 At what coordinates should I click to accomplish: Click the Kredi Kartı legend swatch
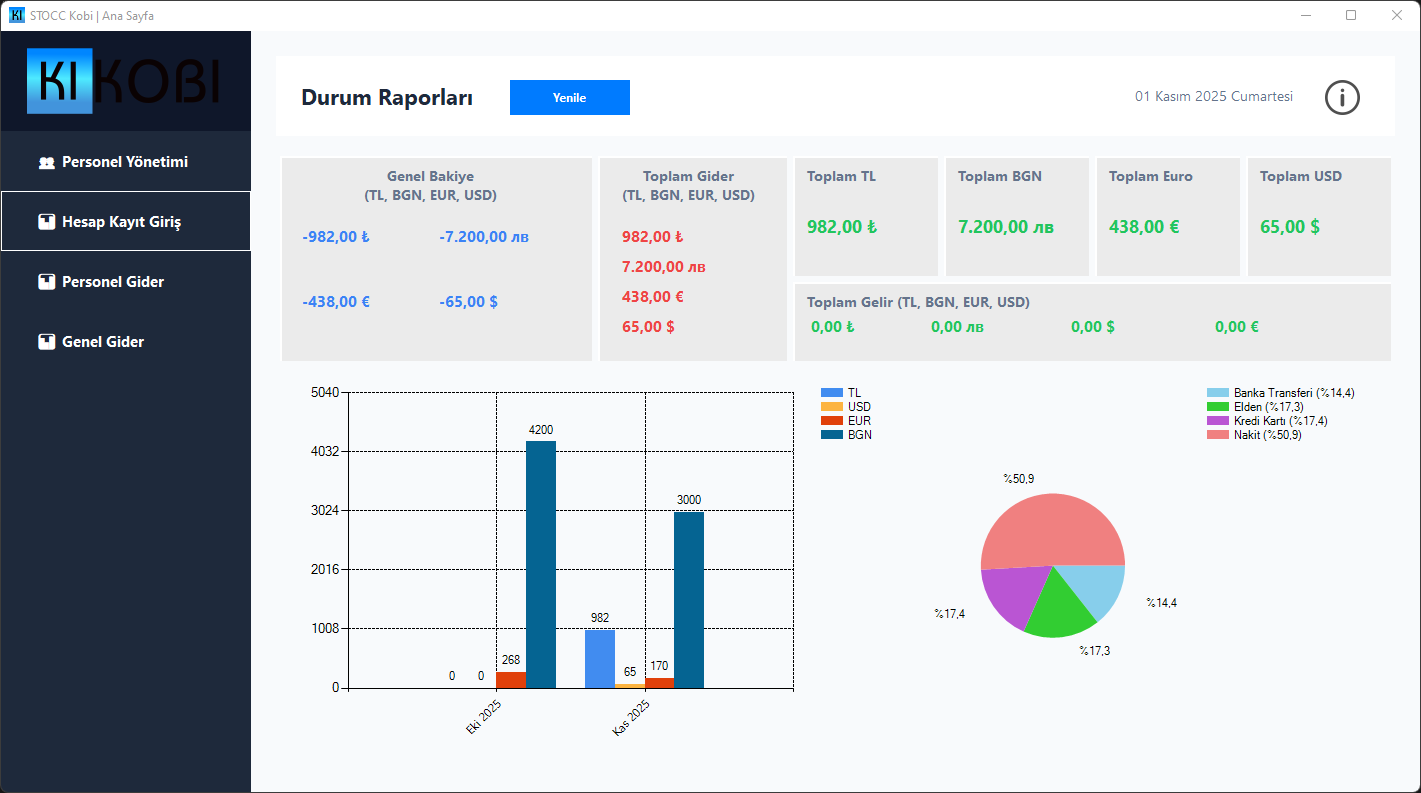[1217, 421]
